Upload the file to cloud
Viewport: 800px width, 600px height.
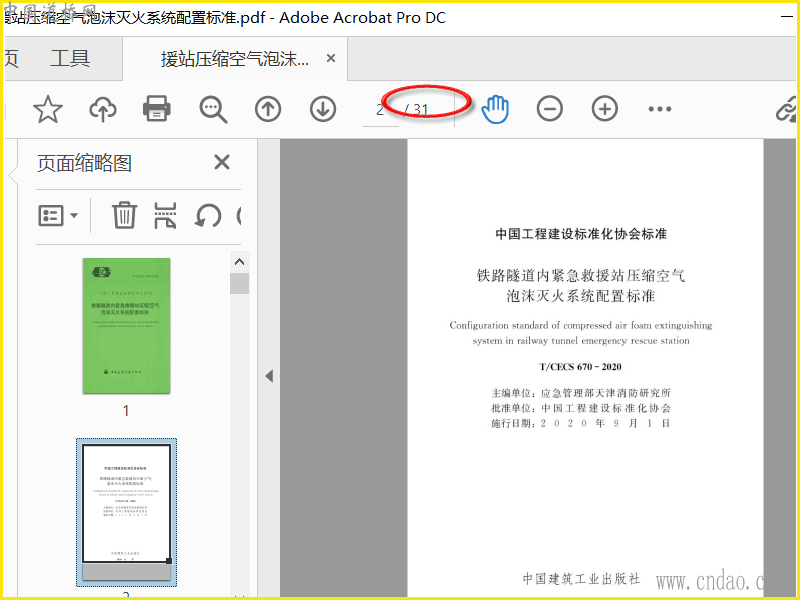(103, 109)
